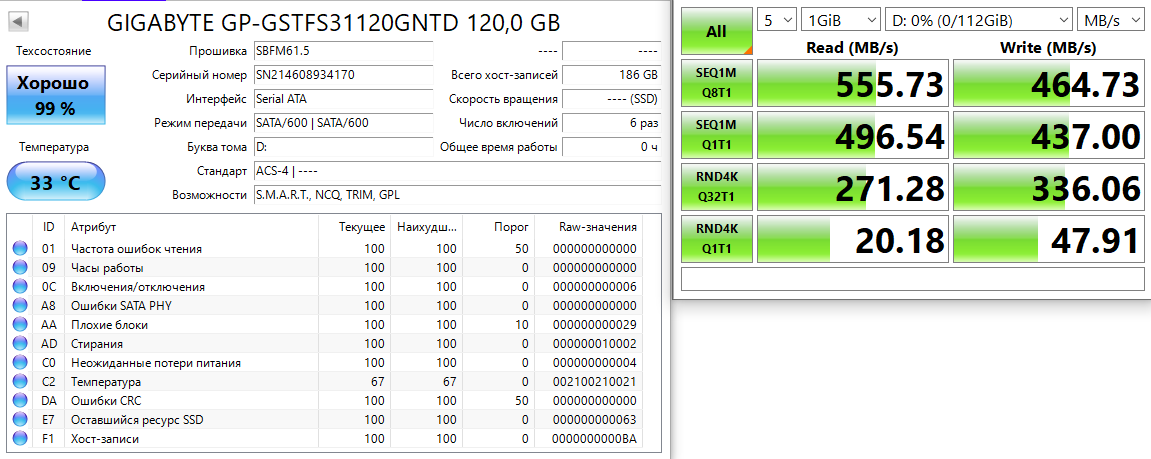Select the Плохие блоки raw value 000000000029
The height and width of the screenshot is (459, 1151).
coord(595,325)
